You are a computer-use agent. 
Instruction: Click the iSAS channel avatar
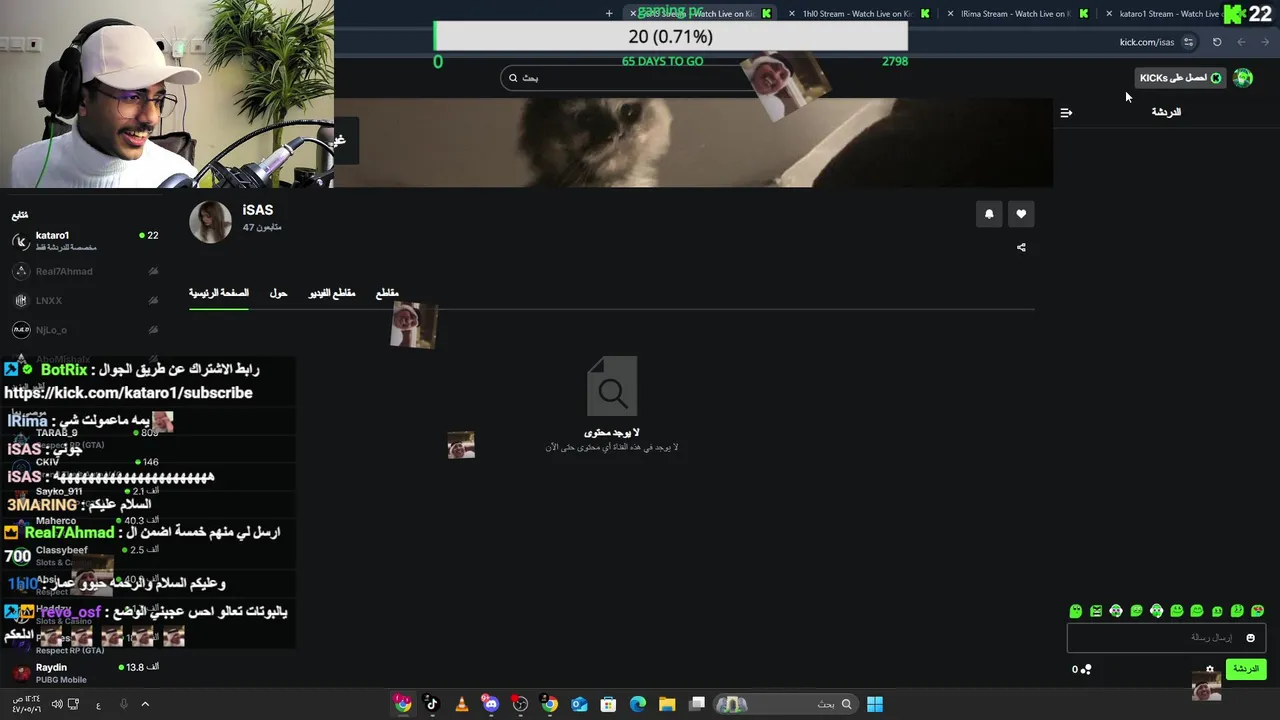[210, 222]
